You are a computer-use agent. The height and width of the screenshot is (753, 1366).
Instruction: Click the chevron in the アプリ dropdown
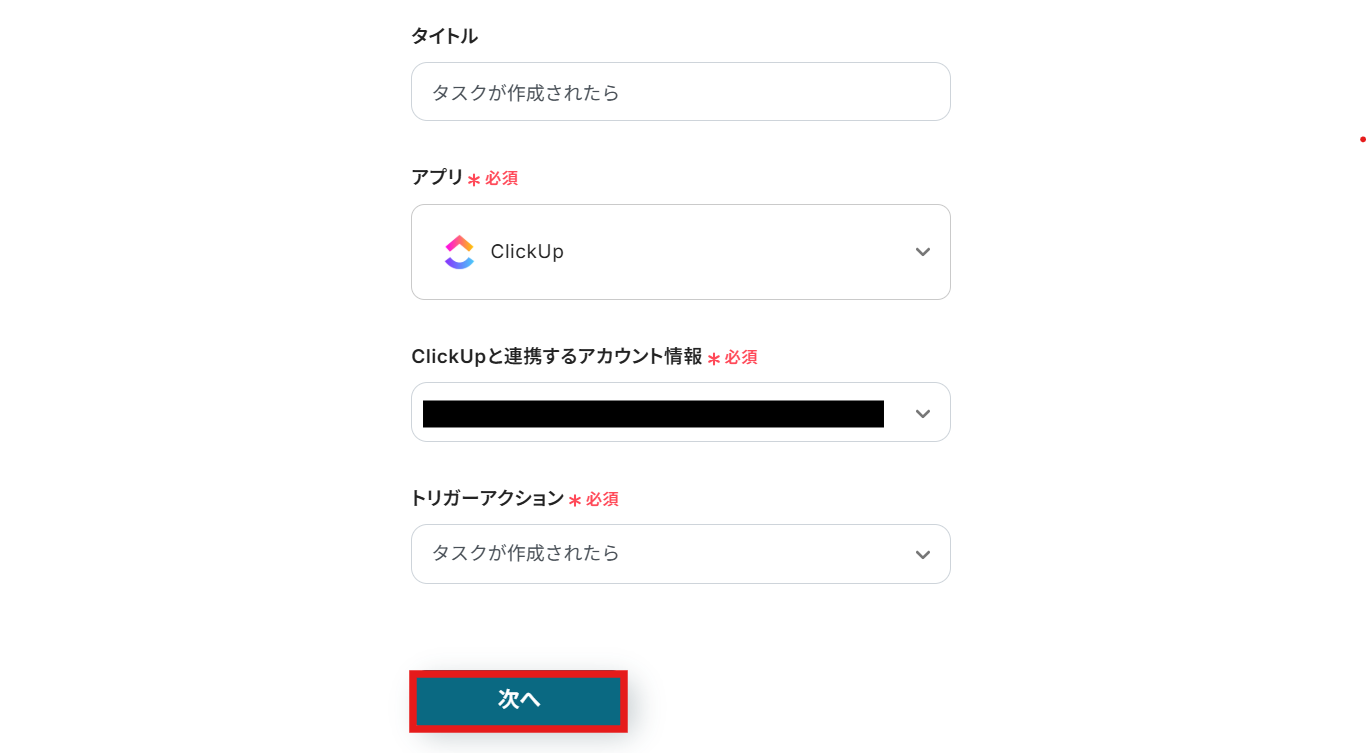click(923, 252)
